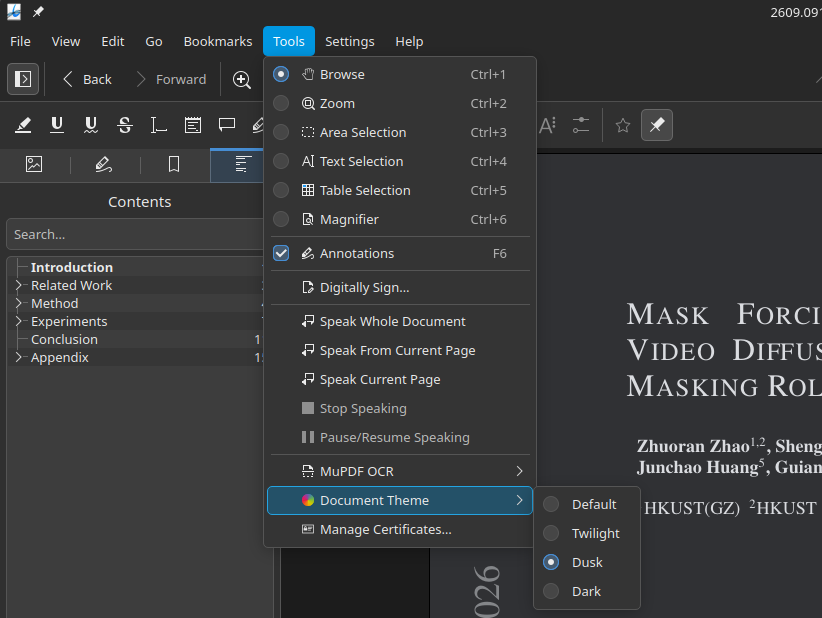
Task: Open the Help menu
Action: click(409, 41)
